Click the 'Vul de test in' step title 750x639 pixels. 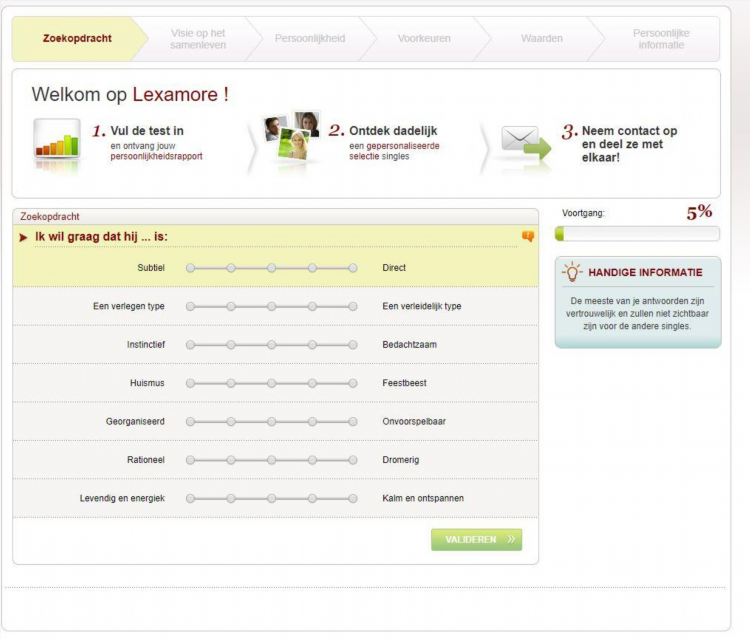click(147, 131)
